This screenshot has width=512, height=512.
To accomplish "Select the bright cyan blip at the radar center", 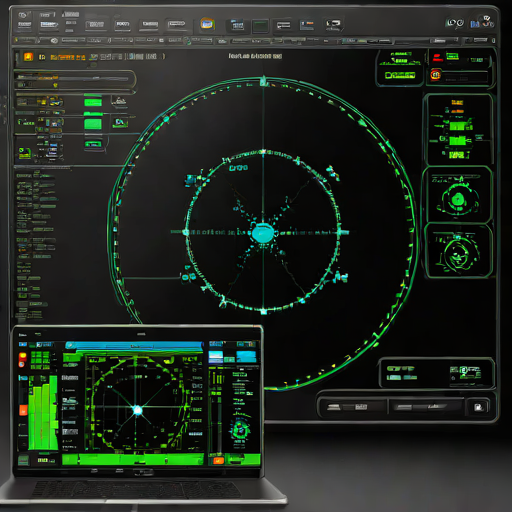I will coord(263,233).
